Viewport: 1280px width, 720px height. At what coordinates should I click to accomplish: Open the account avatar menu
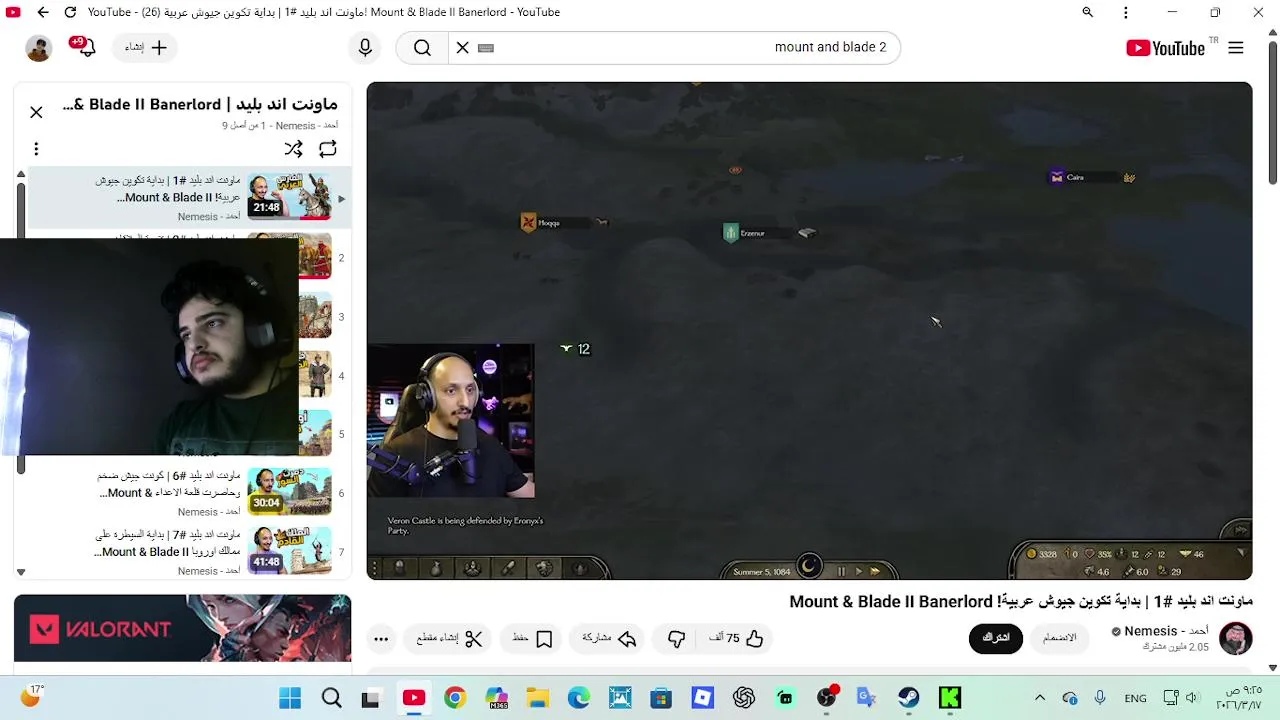tap(39, 48)
